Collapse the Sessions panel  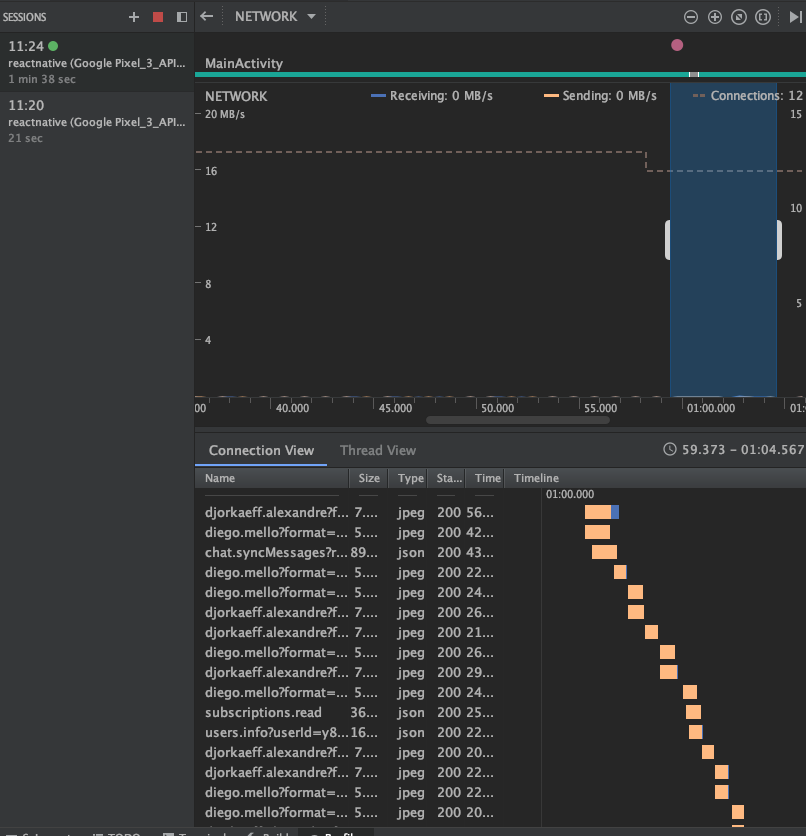point(181,17)
